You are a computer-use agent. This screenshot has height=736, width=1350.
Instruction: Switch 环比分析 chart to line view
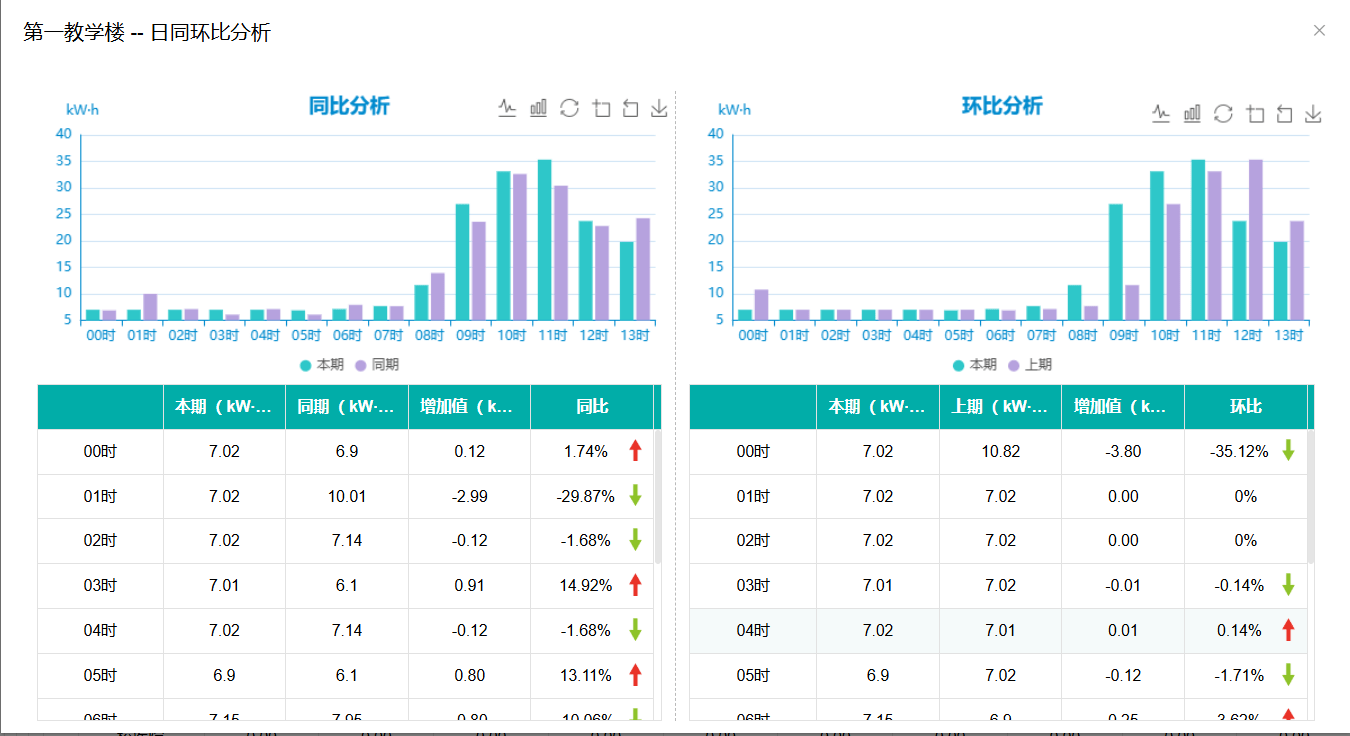tap(1161, 114)
